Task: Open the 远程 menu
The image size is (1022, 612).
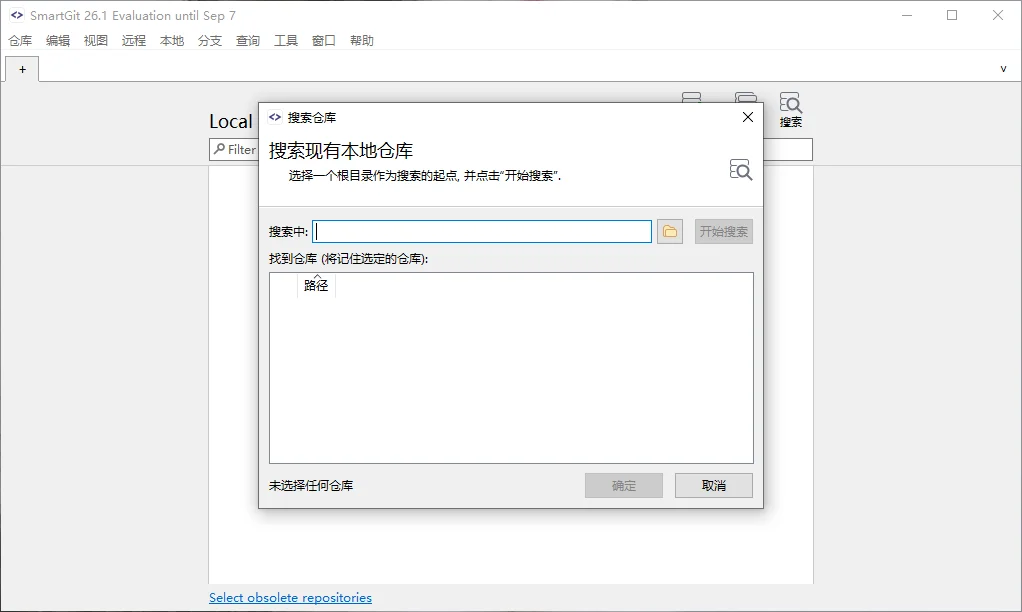Action: tap(134, 40)
